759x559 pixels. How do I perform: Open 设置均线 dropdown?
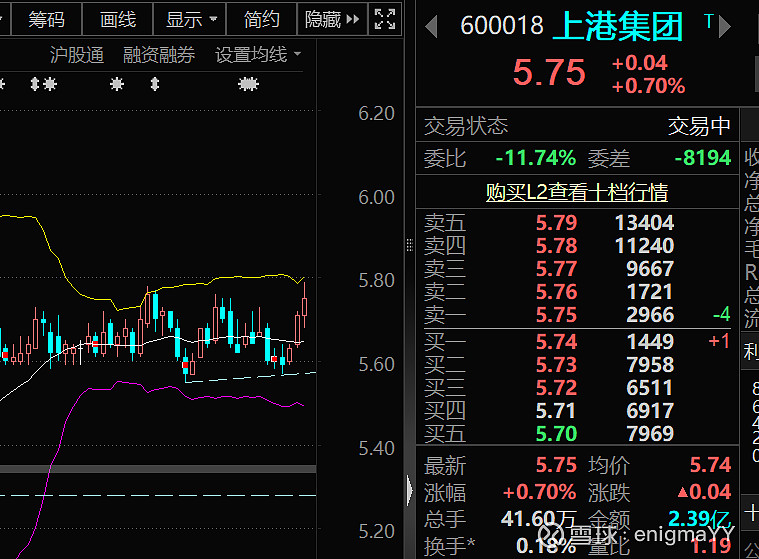(x=258, y=55)
